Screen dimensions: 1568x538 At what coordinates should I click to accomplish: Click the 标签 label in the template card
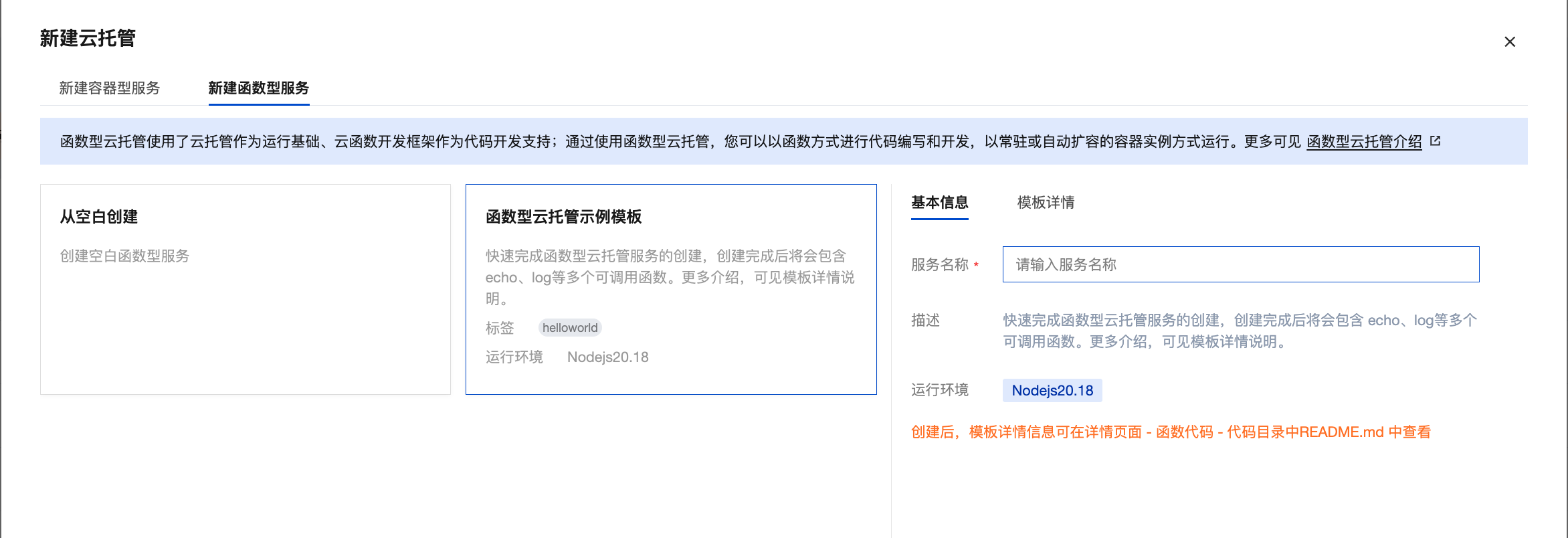coord(500,328)
